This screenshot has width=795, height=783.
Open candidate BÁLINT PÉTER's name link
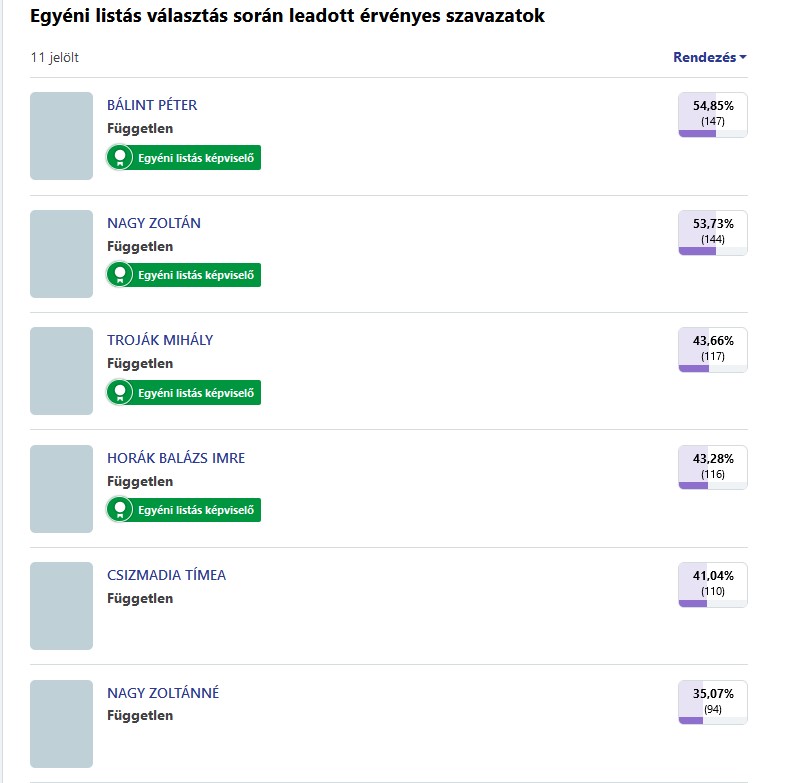152,105
